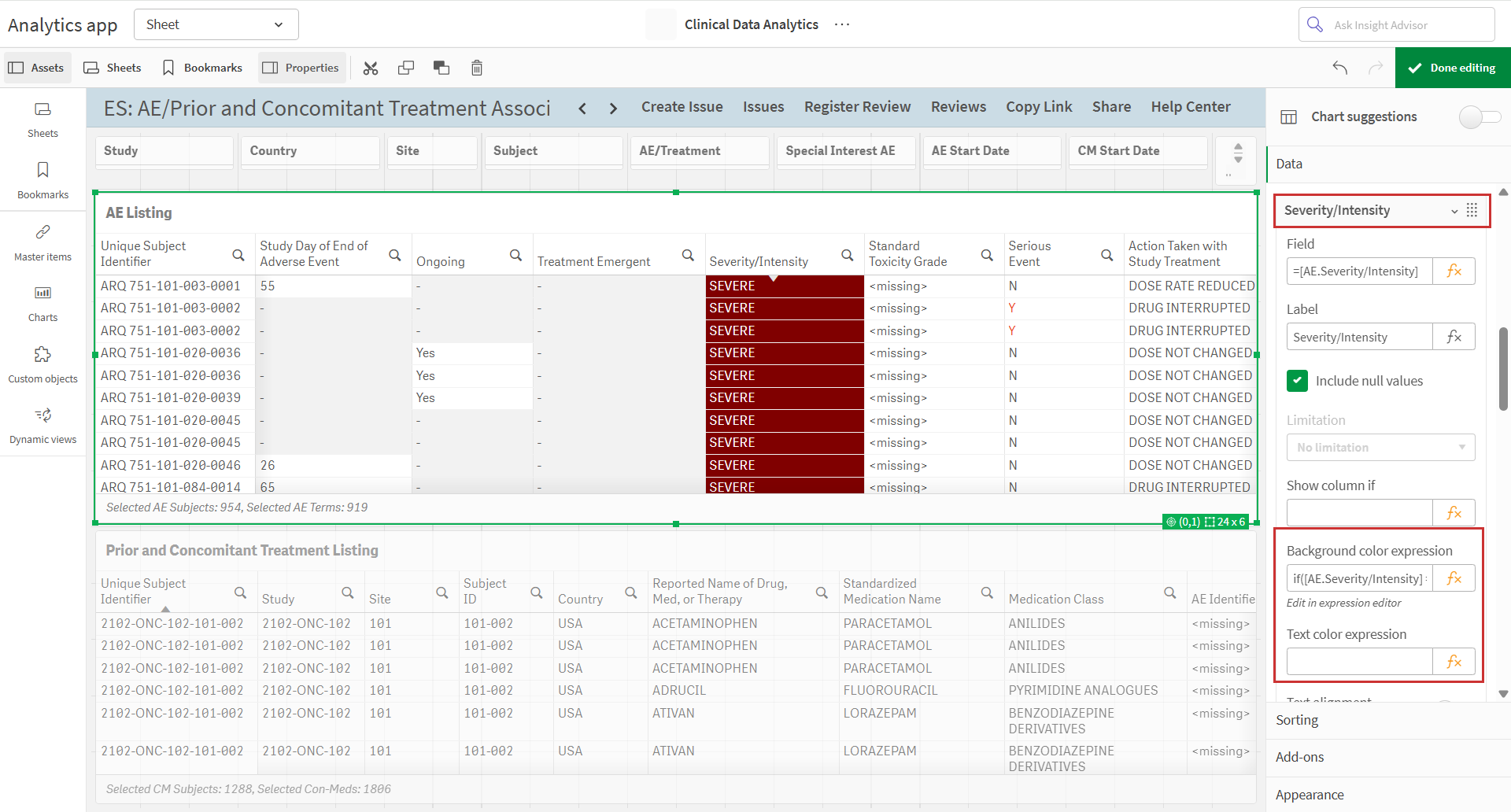Uncheck Include null values
The width and height of the screenshot is (1511, 812).
tap(1297, 381)
